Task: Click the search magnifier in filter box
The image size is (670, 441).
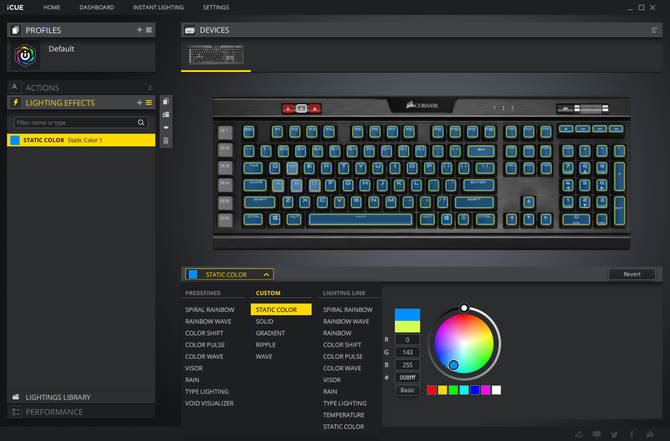Action: coord(141,123)
